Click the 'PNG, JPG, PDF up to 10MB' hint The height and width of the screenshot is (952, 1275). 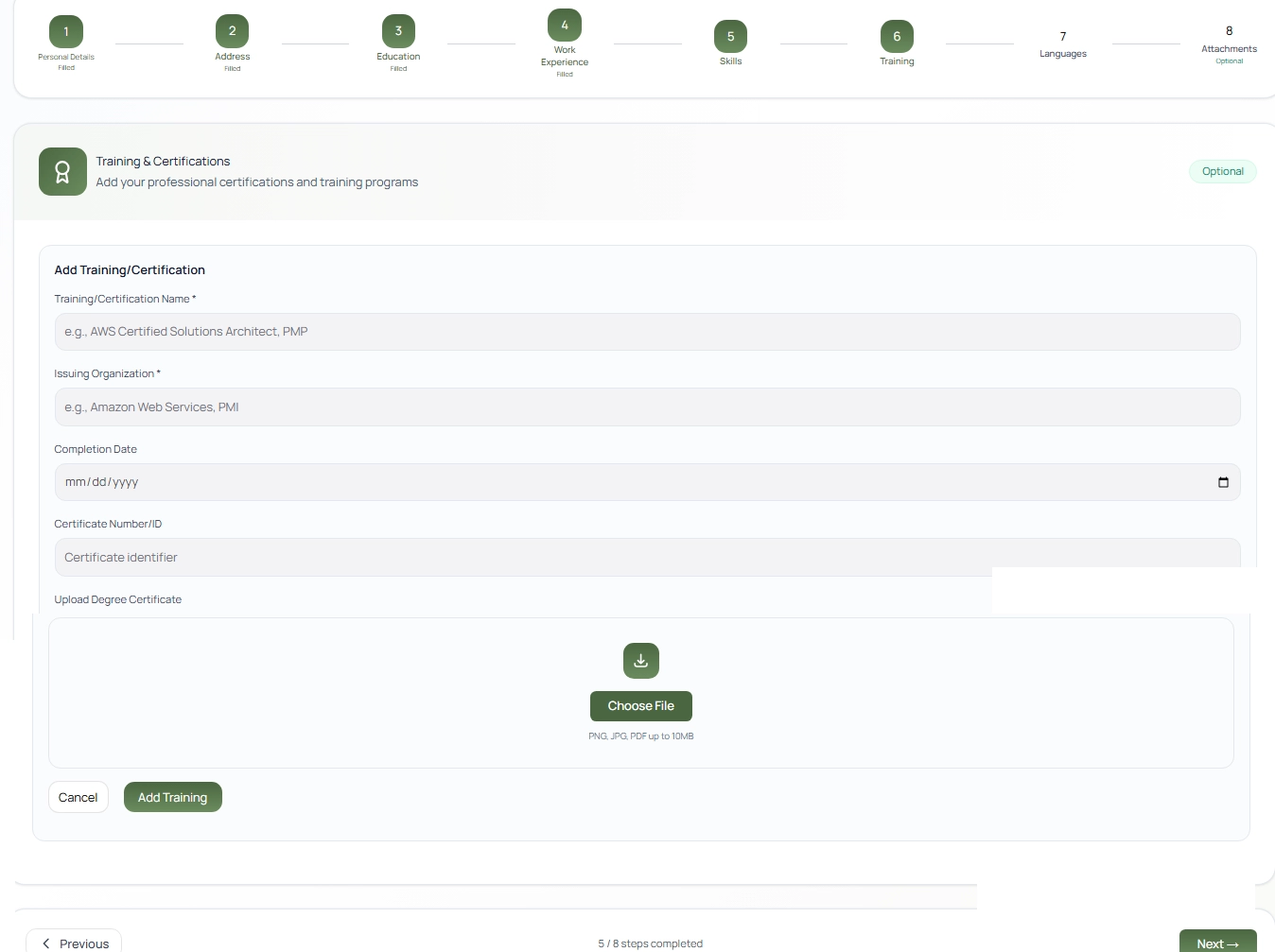[x=641, y=736]
